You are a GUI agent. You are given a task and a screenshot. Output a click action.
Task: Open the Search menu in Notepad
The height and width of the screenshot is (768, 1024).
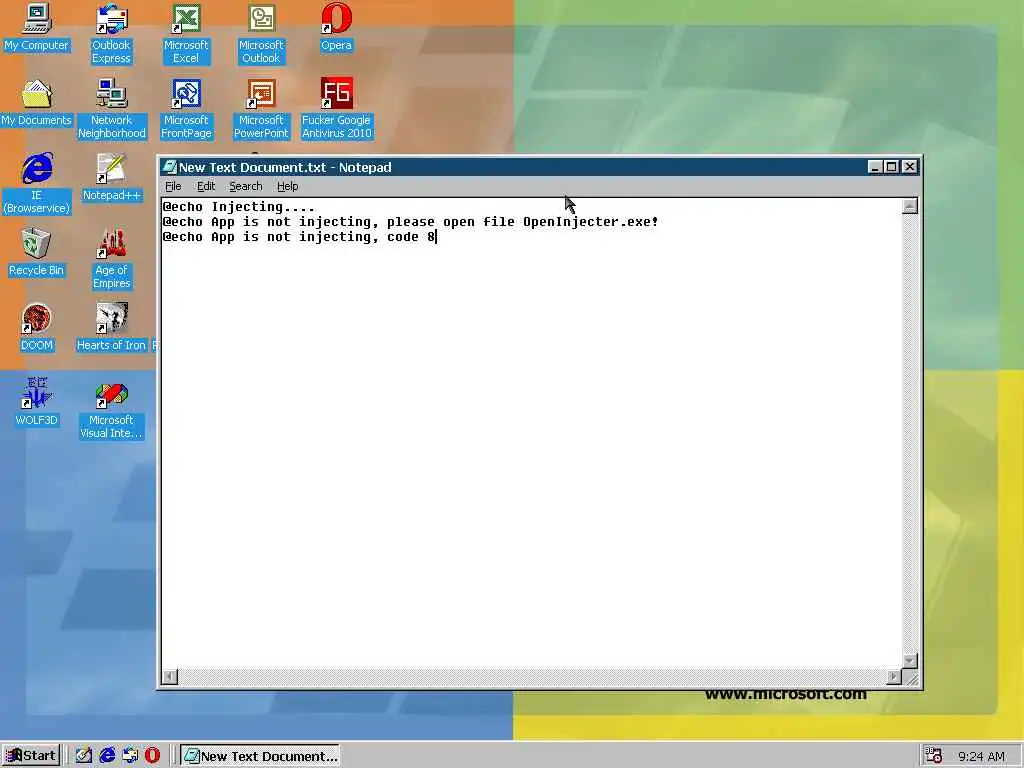(x=246, y=186)
